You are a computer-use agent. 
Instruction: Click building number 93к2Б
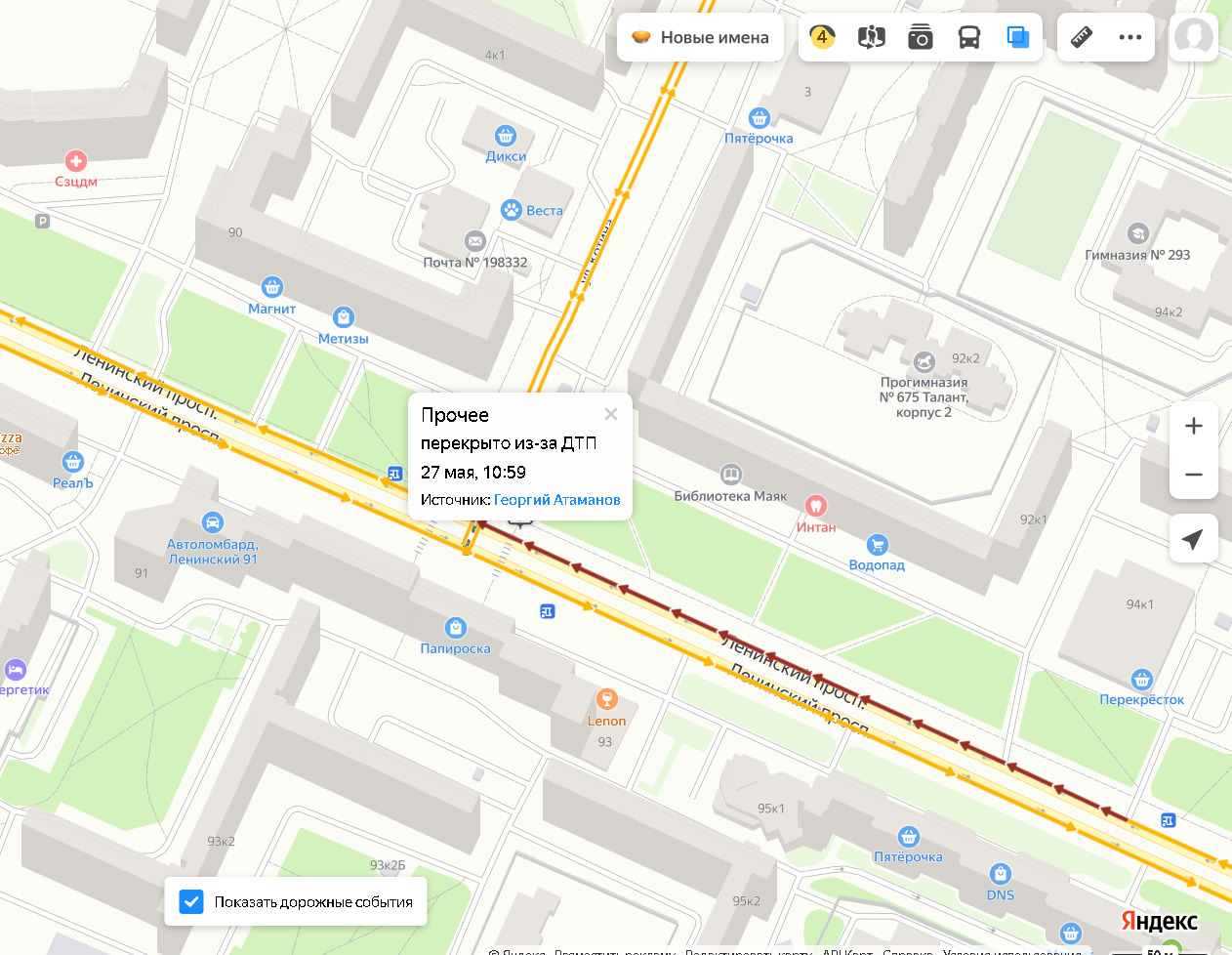388,865
